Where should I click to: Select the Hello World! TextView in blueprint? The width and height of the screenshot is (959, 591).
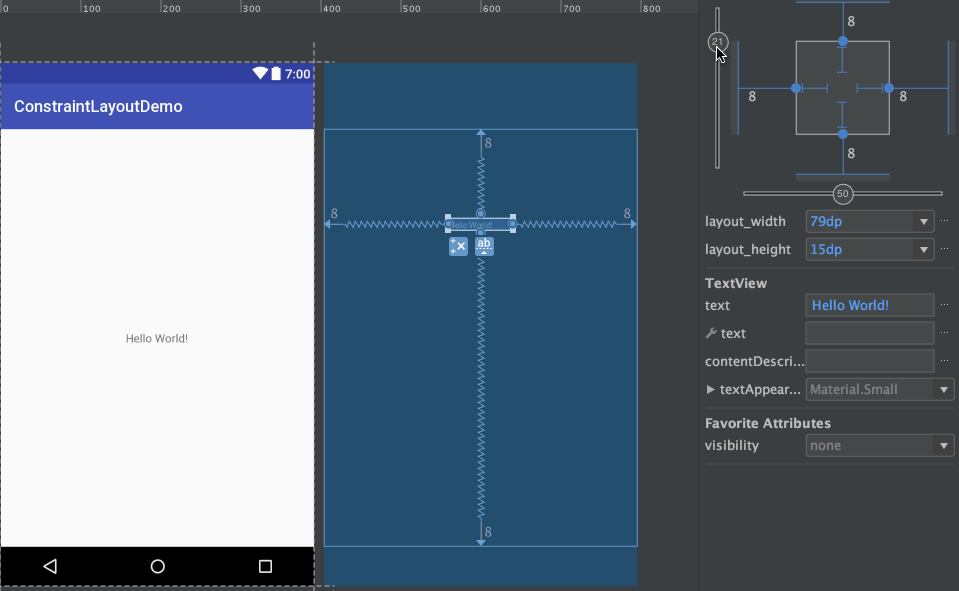[x=480, y=225]
